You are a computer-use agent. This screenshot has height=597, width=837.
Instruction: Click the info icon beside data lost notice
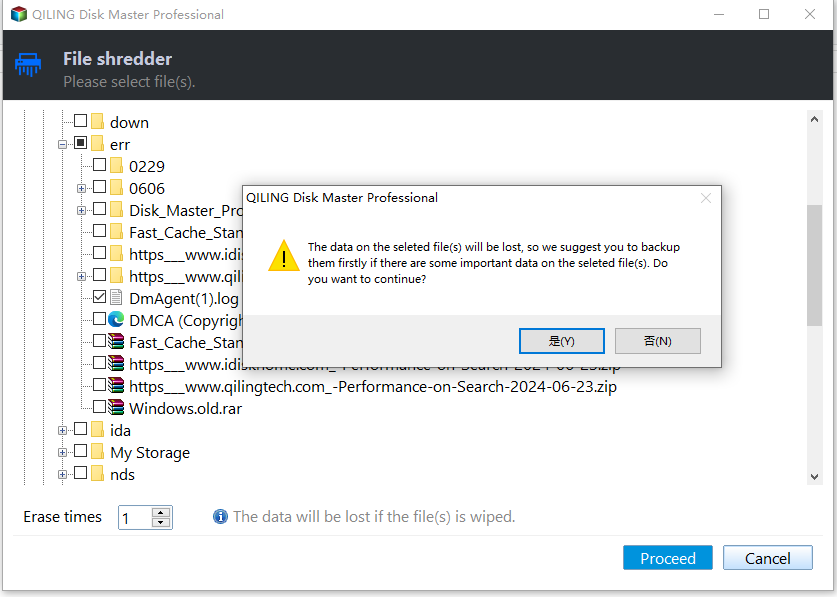[220, 516]
